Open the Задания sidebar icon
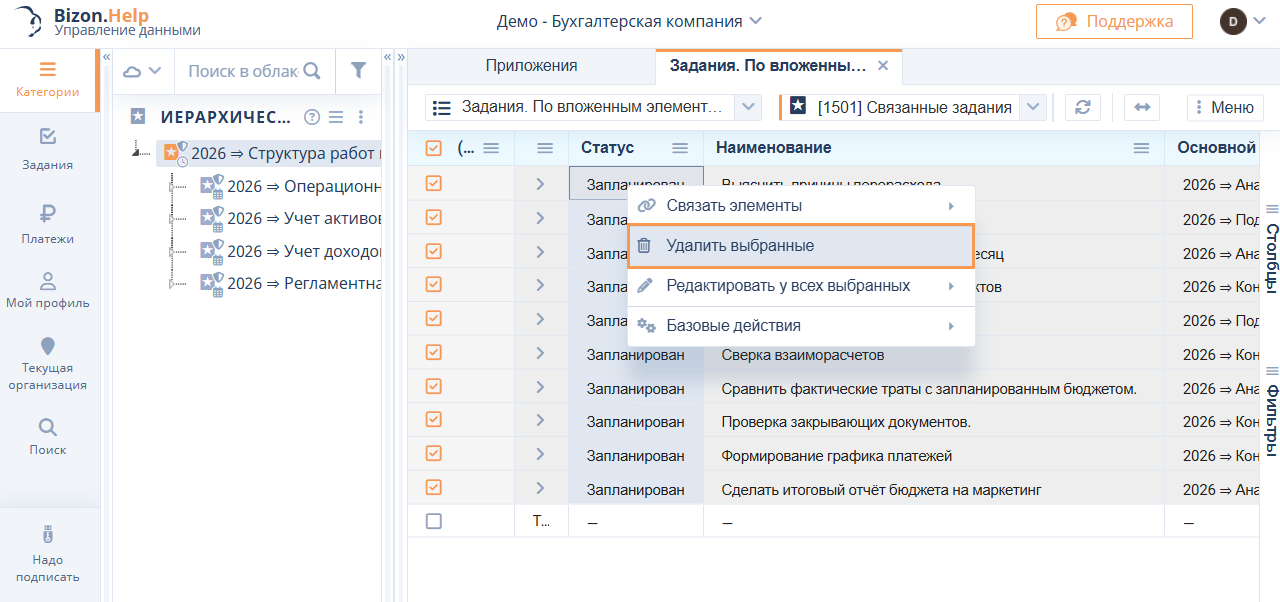 47,148
